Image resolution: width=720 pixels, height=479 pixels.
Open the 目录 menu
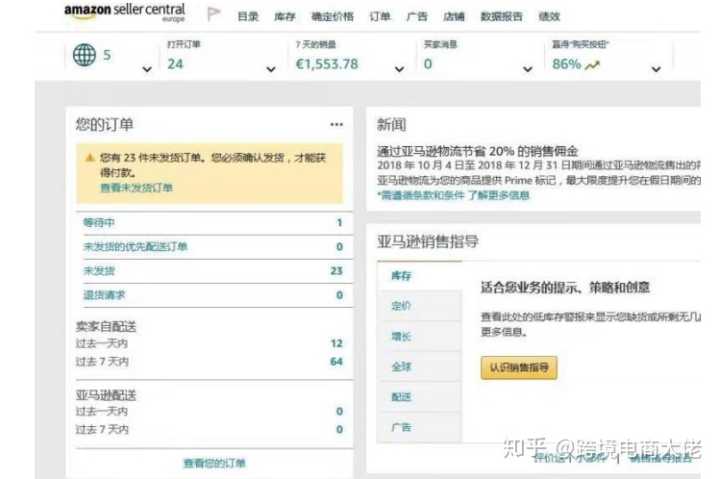coord(248,16)
